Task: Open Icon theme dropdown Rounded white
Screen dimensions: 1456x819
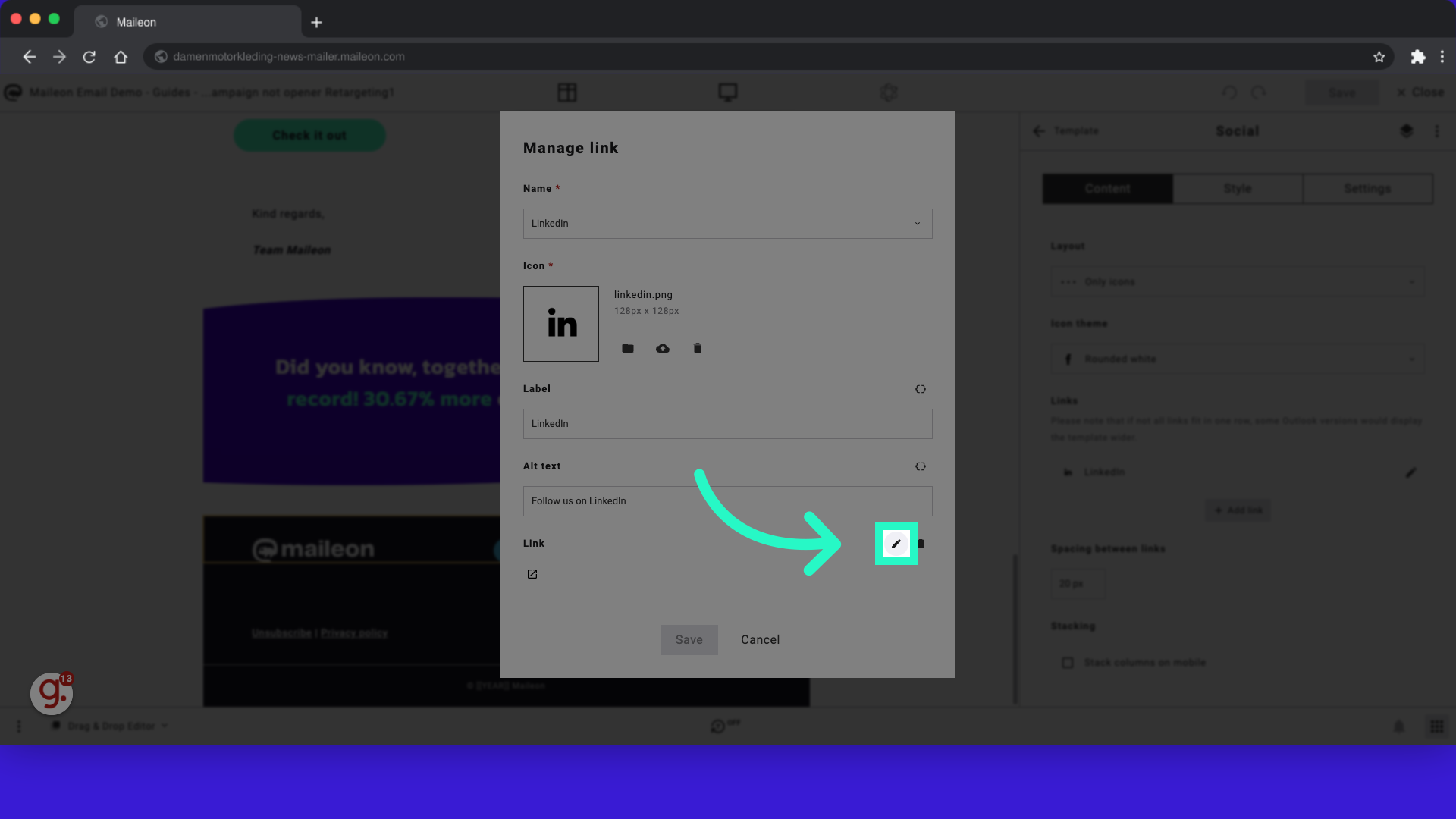Action: click(x=1238, y=359)
